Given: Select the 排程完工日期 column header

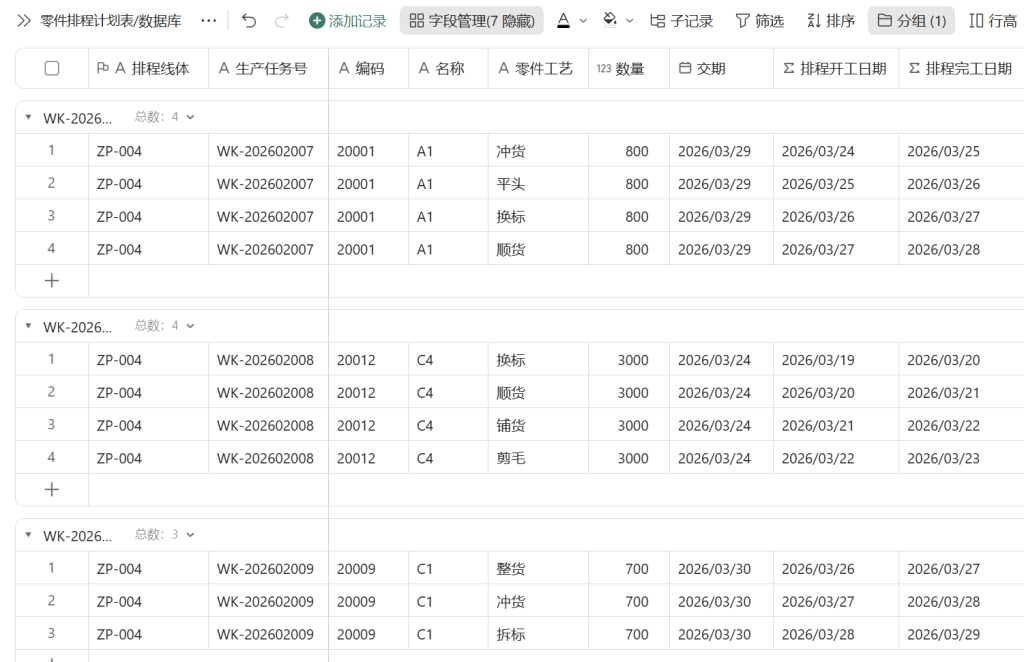Looking at the screenshot, I should coord(961,68).
